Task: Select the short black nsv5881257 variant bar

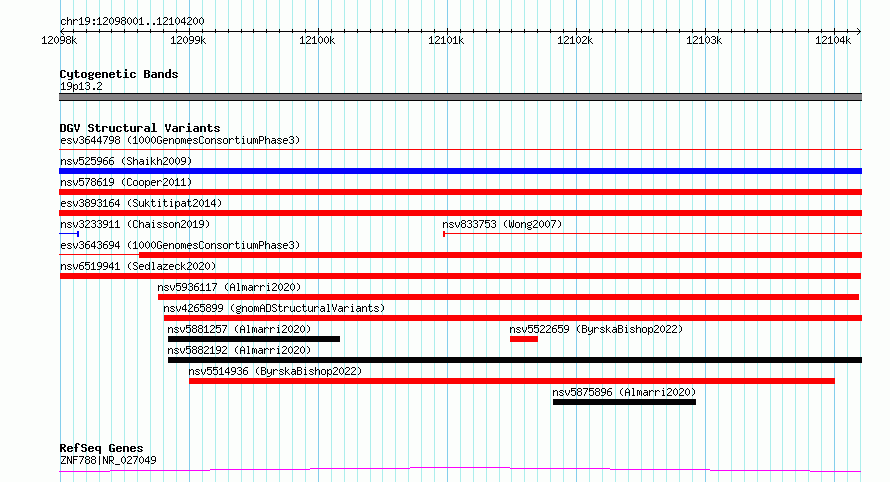Action: tap(254, 339)
